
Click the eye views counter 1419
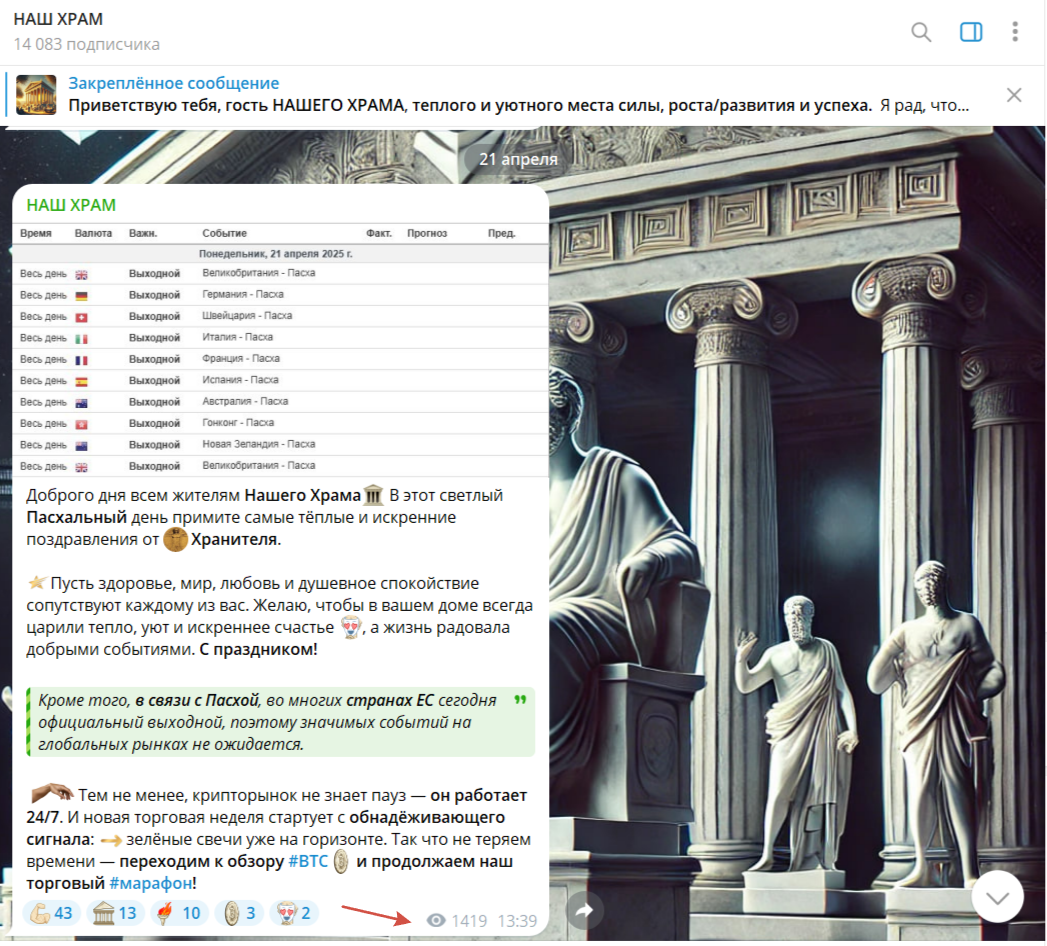pyautogui.click(x=457, y=921)
